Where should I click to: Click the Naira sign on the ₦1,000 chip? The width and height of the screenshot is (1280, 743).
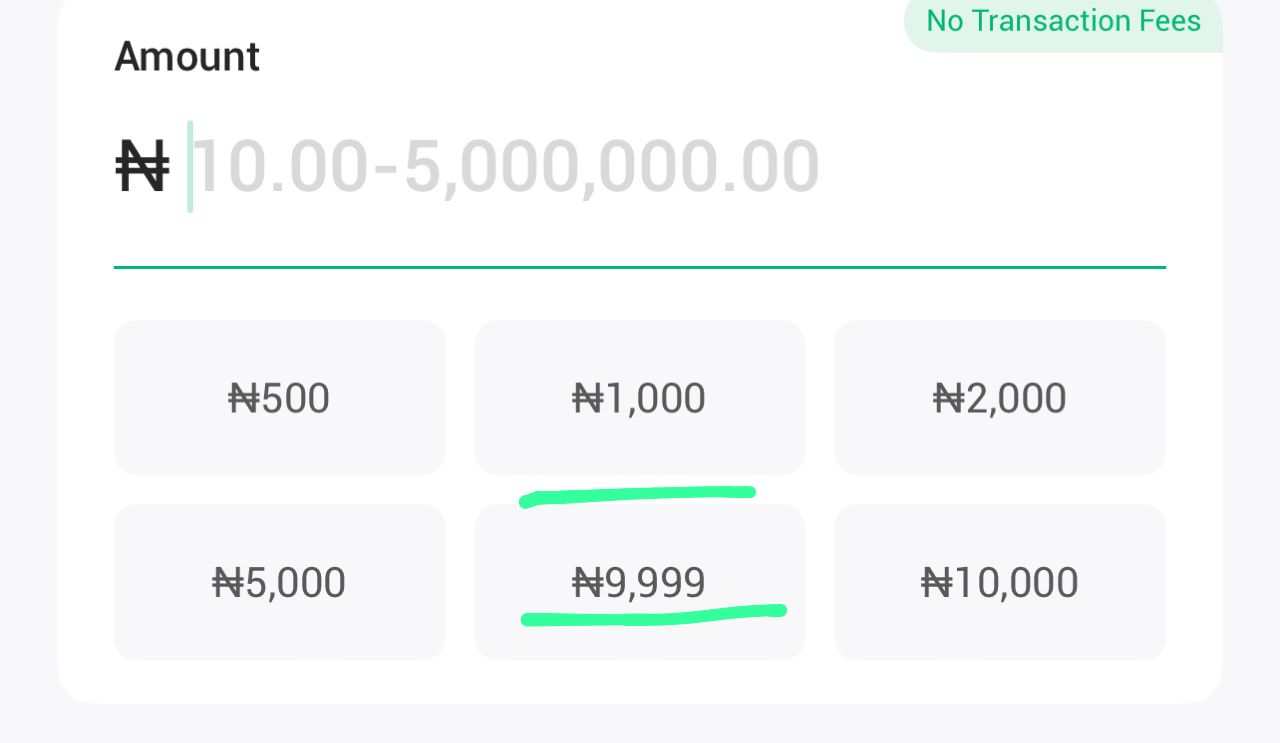(x=587, y=399)
